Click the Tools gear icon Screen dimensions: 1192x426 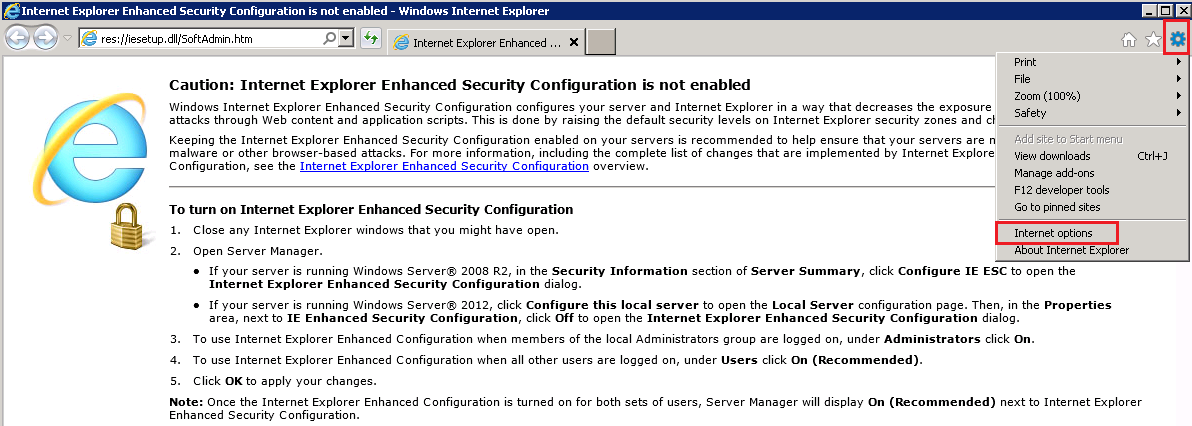coord(1178,39)
